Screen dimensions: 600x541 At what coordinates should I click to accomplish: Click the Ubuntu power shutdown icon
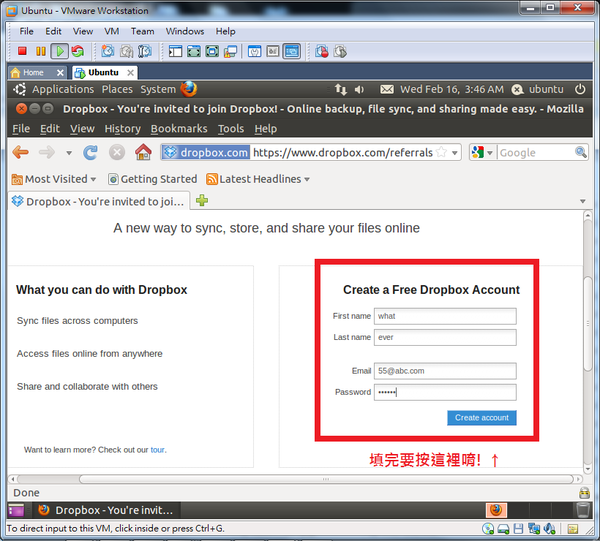pyautogui.click(x=580, y=89)
